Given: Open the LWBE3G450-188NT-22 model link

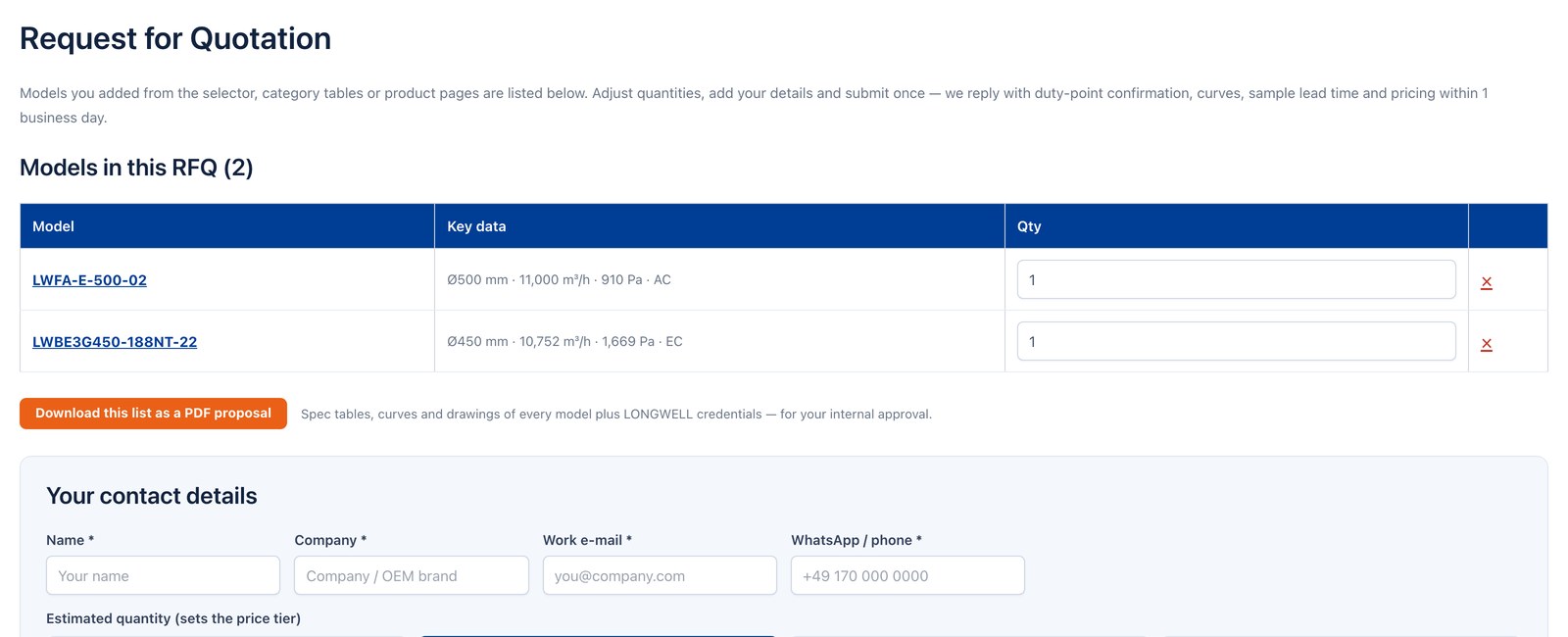Looking at the screenshot, I should 115,342.
